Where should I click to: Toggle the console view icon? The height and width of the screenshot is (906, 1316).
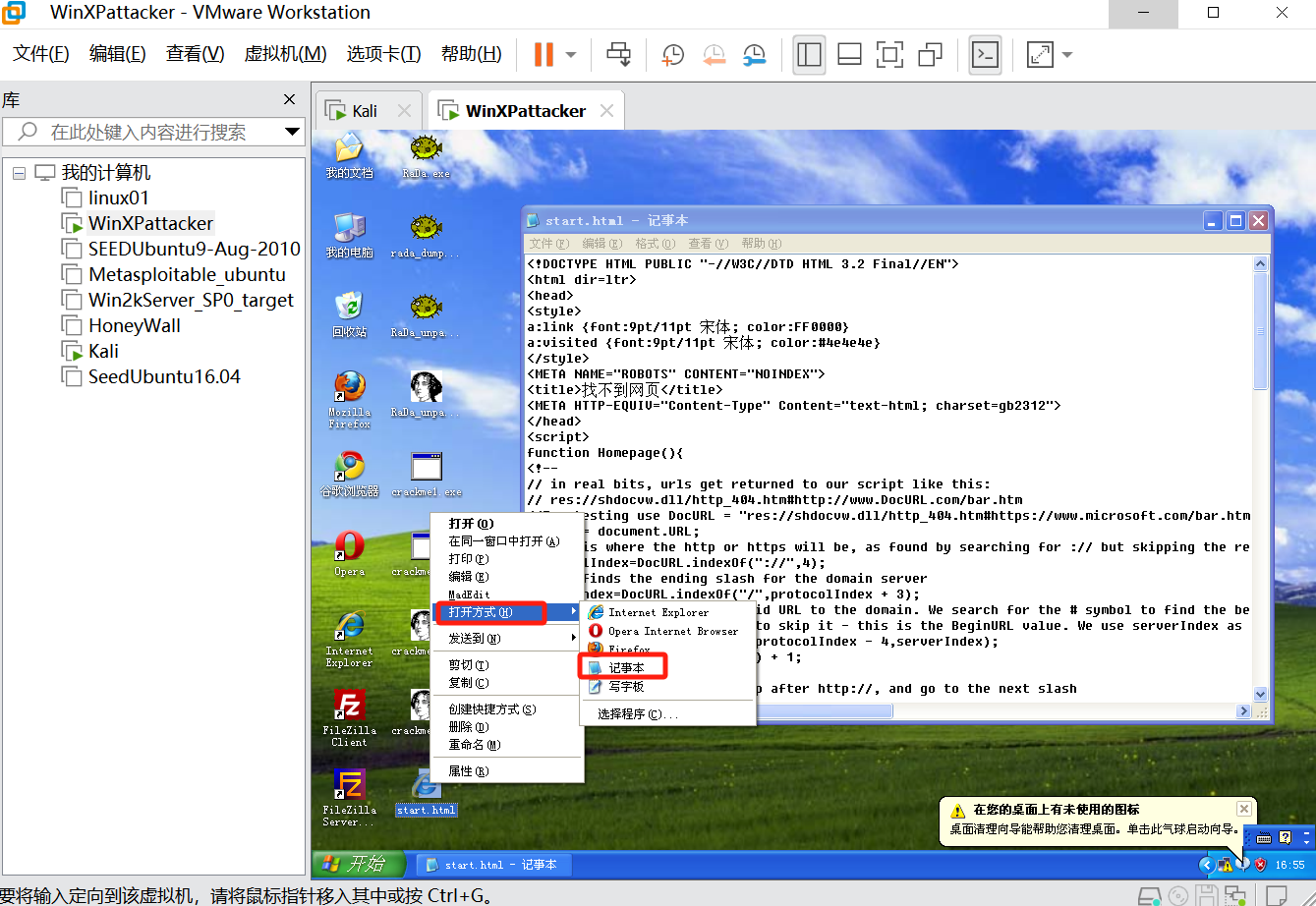tap(985, 55)
